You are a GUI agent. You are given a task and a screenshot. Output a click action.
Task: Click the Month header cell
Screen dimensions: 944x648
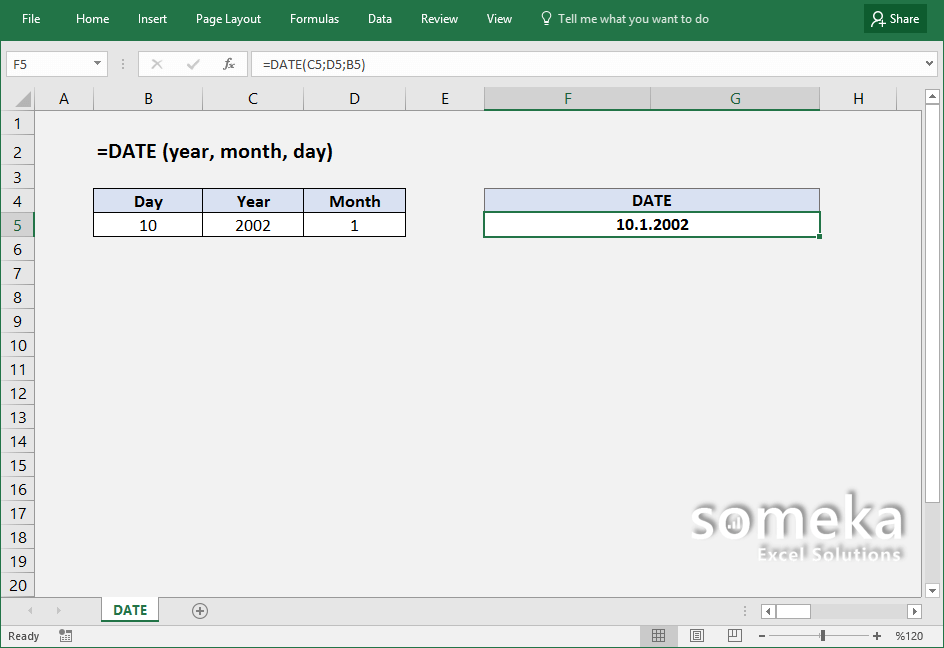(355, 201)
